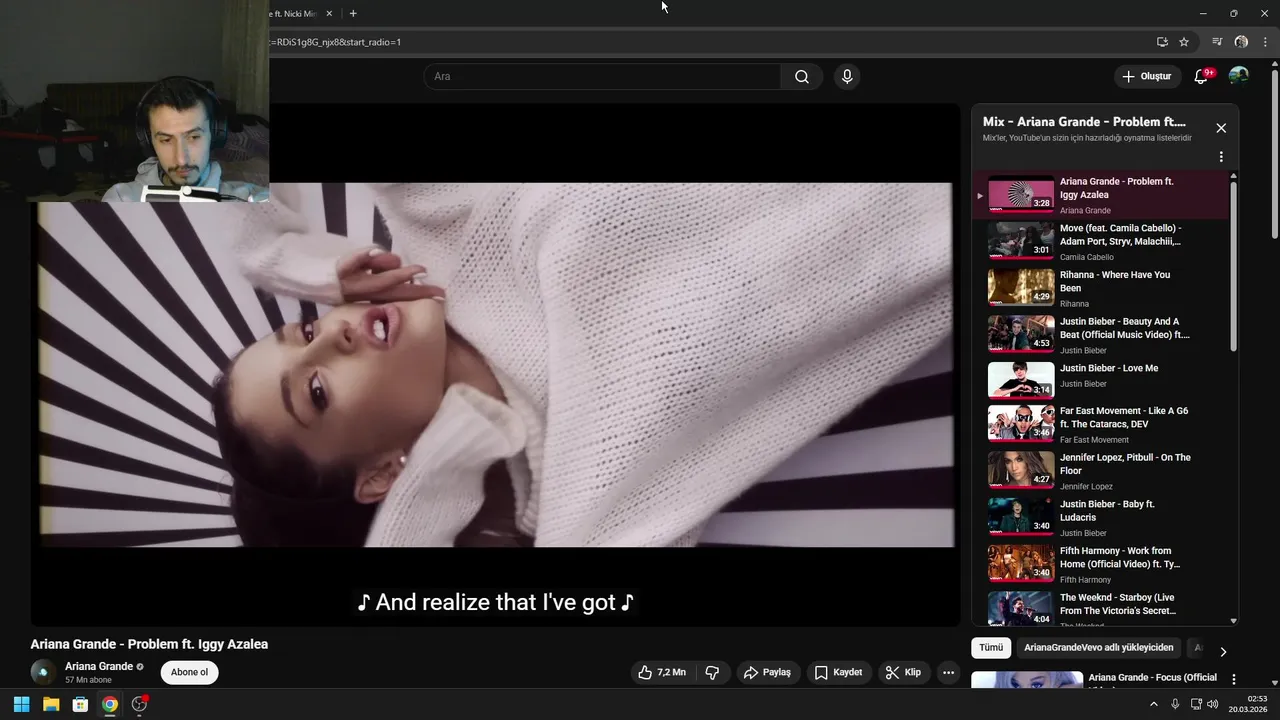Open a new browser tab
Viewport: 1280px width, 720px height.
click(353, 13)
